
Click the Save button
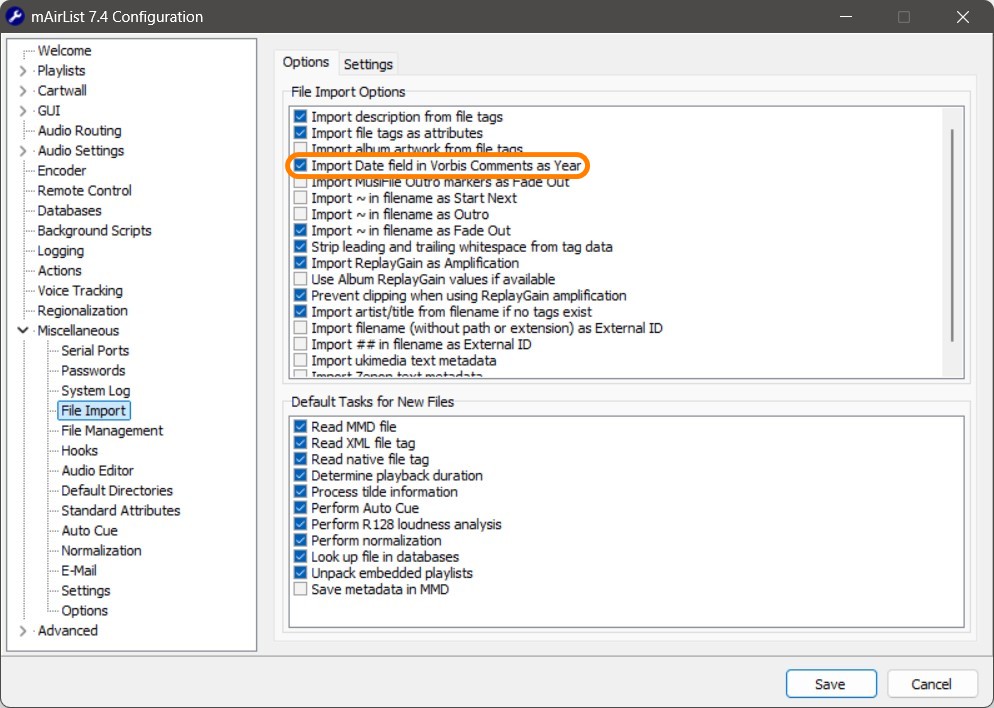coord(831,684)
